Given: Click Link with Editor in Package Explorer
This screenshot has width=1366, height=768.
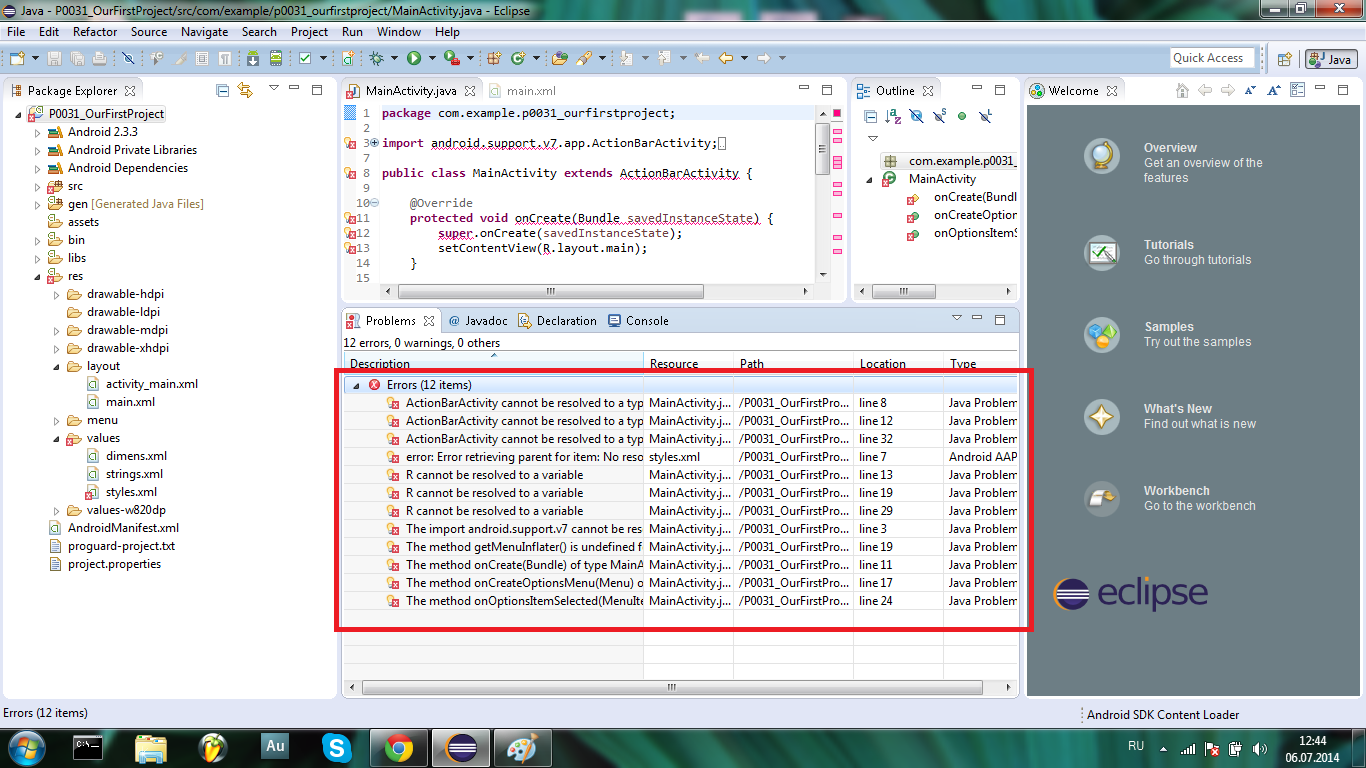Looking at the screenshot, I should pyautogui.click(x=245, y=91).
